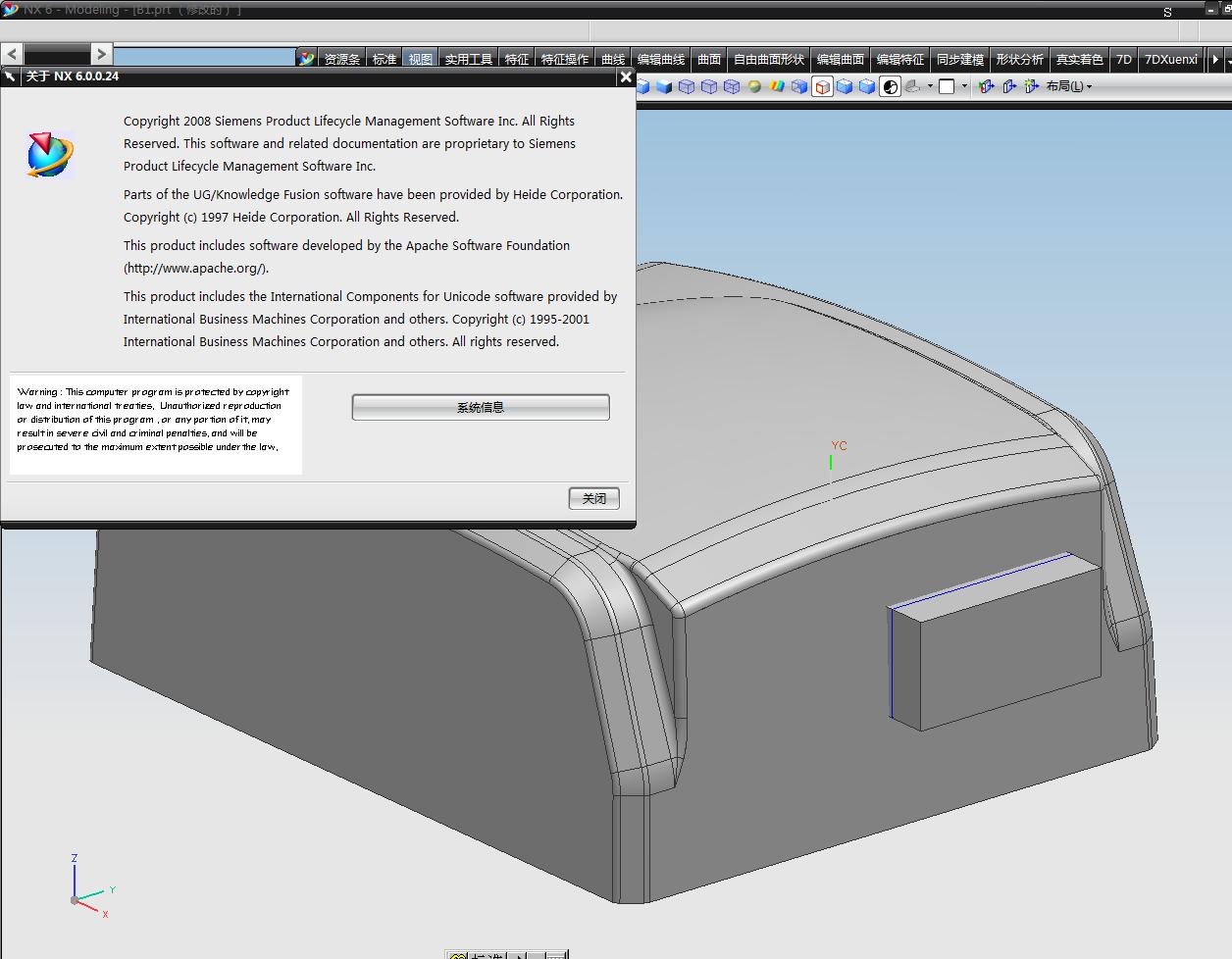Click the YC axis label in viewport

[x=839, y=445]
